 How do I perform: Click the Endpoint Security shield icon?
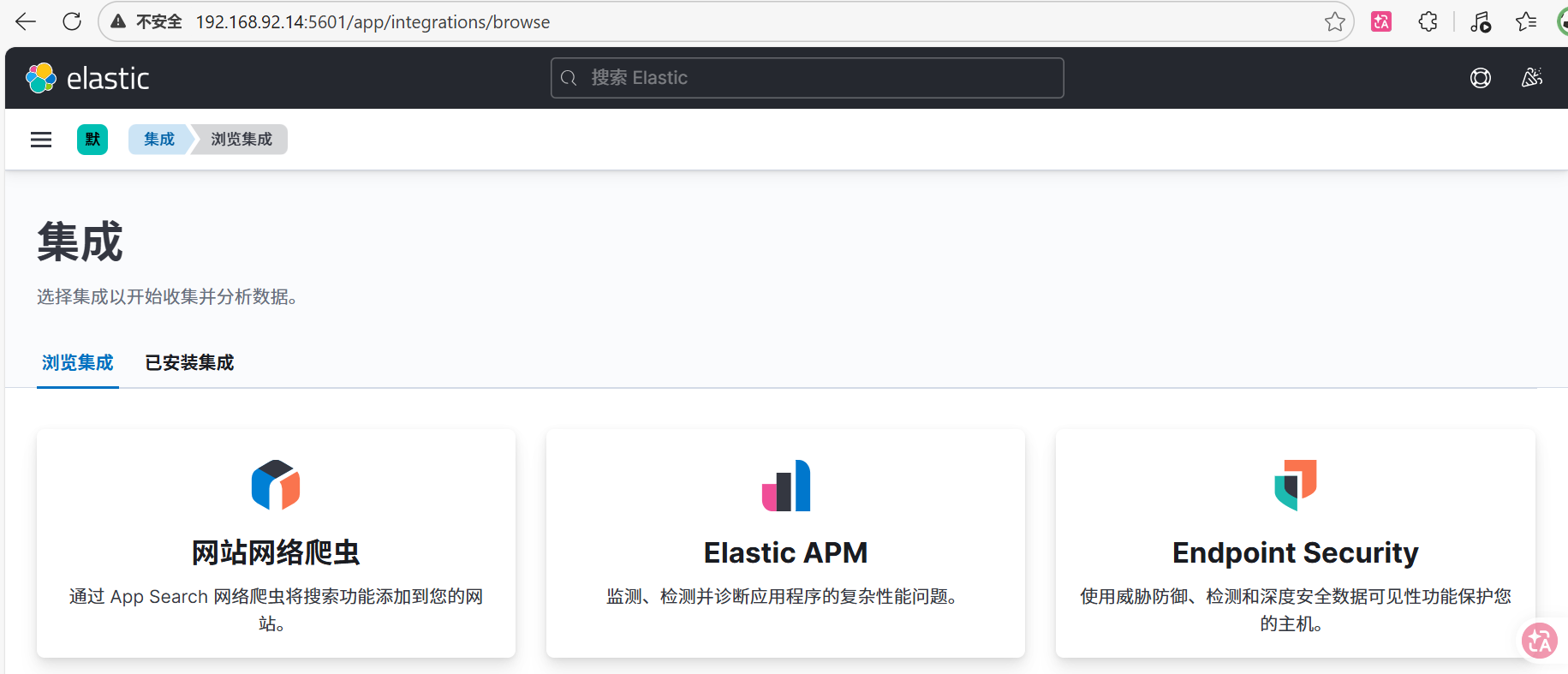coord(1296,485)
